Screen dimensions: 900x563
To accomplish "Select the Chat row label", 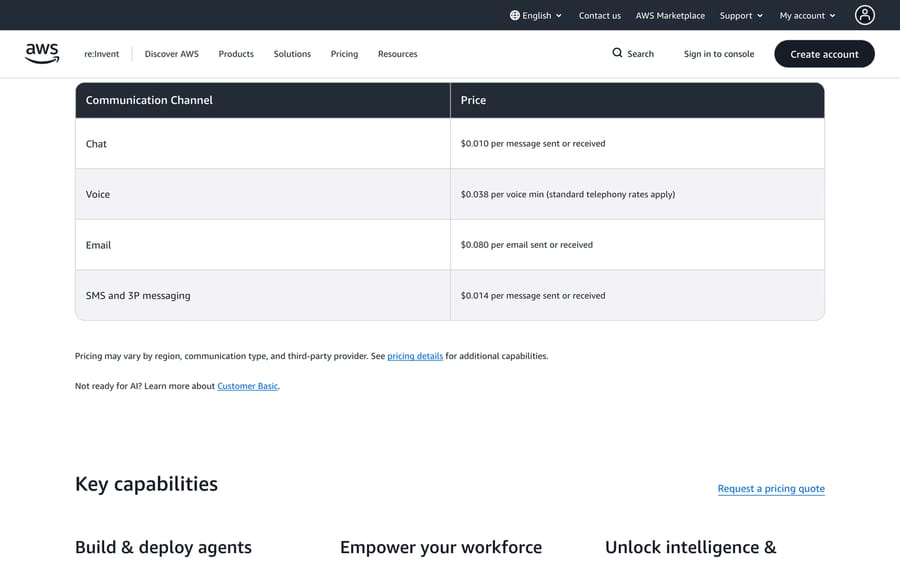I will pos(96,144).
